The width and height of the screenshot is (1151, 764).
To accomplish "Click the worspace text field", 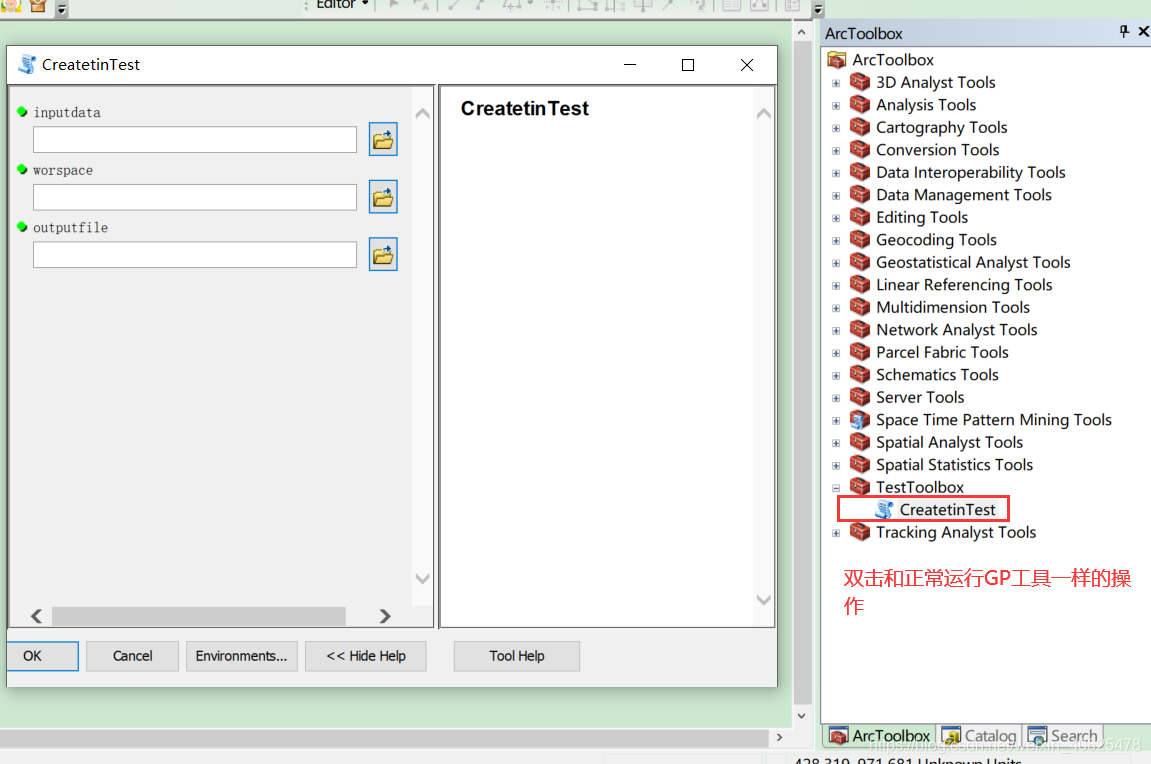I will [x=195, y=197].
